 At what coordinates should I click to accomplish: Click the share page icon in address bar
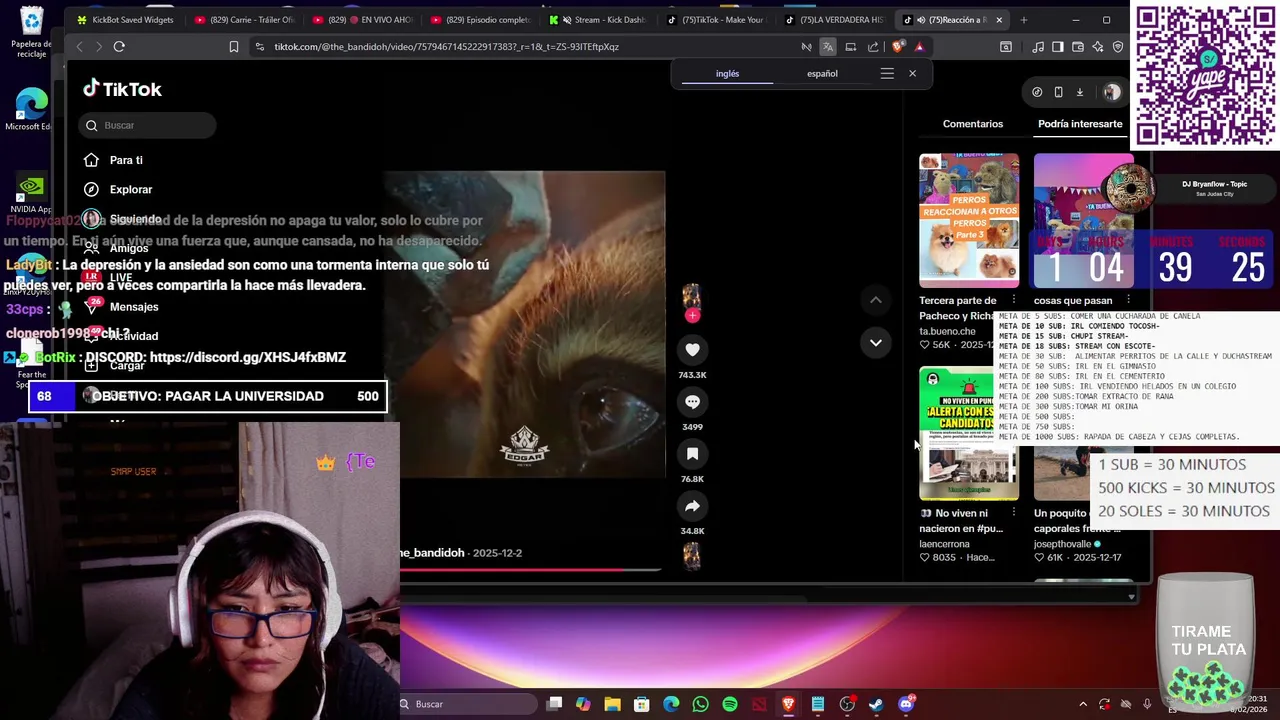click(873, 46)
